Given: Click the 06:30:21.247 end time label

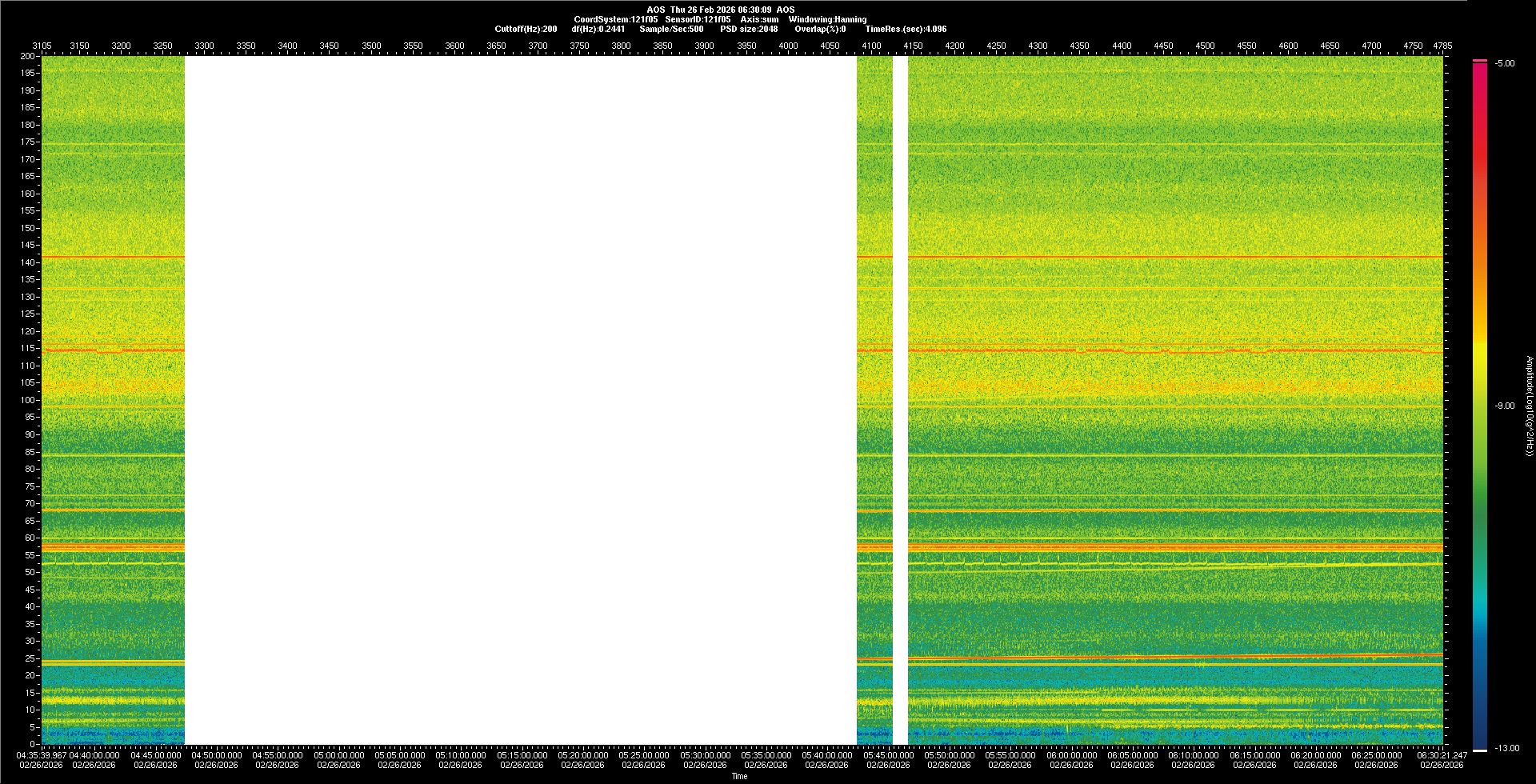Looking at the screenshot, I should (1442, 754).
